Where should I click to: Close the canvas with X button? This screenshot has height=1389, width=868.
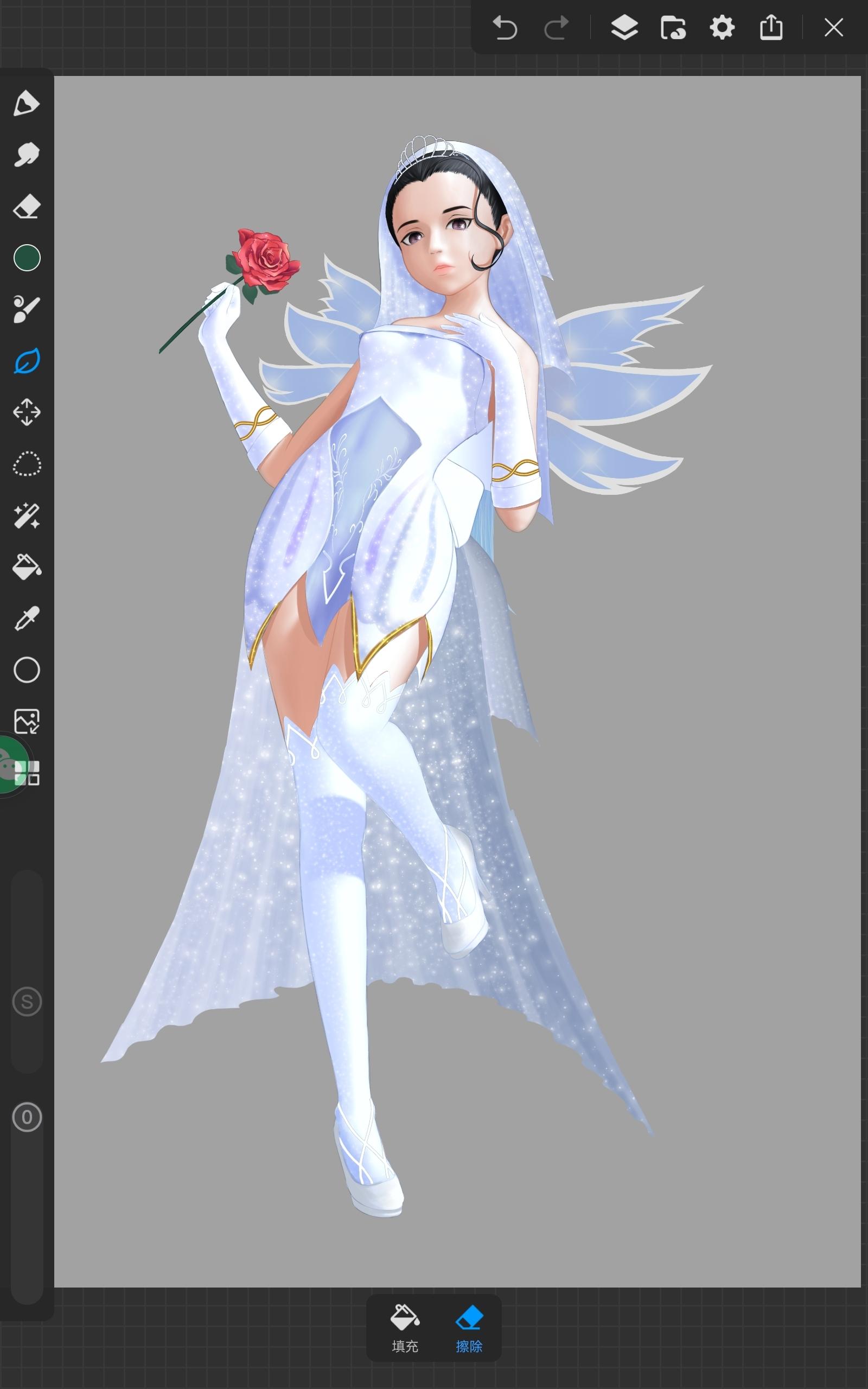coord(834,28)
